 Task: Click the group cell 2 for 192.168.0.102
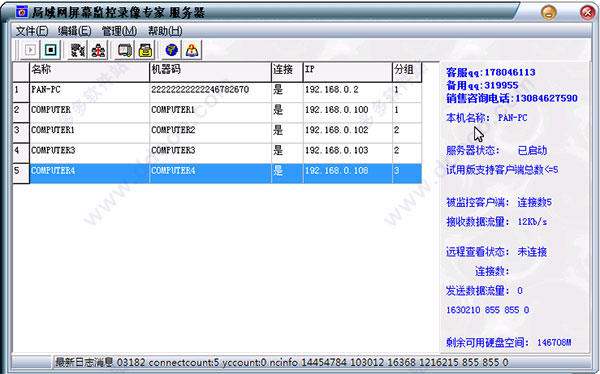(407, 133)
